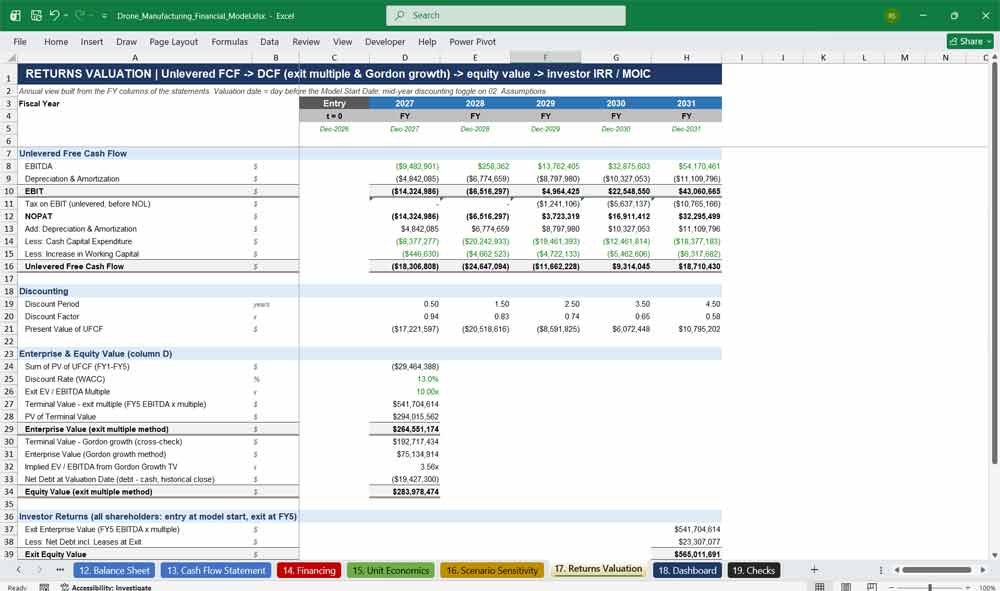
Task: Click the sheet list ellipsis button
Action: coord(60,570)
